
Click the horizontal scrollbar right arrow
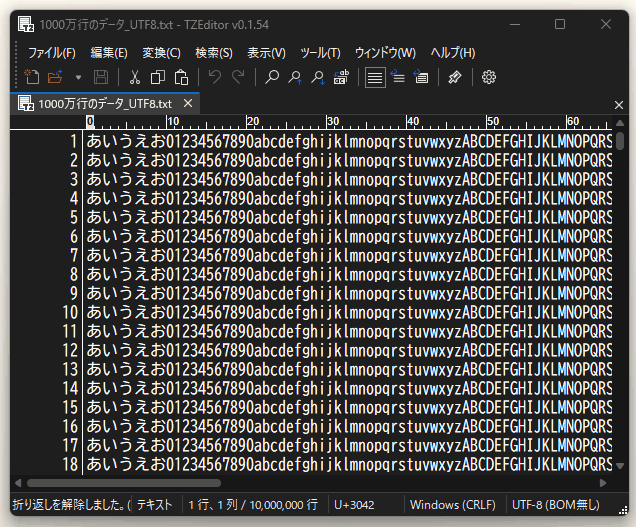coord(603,483)
